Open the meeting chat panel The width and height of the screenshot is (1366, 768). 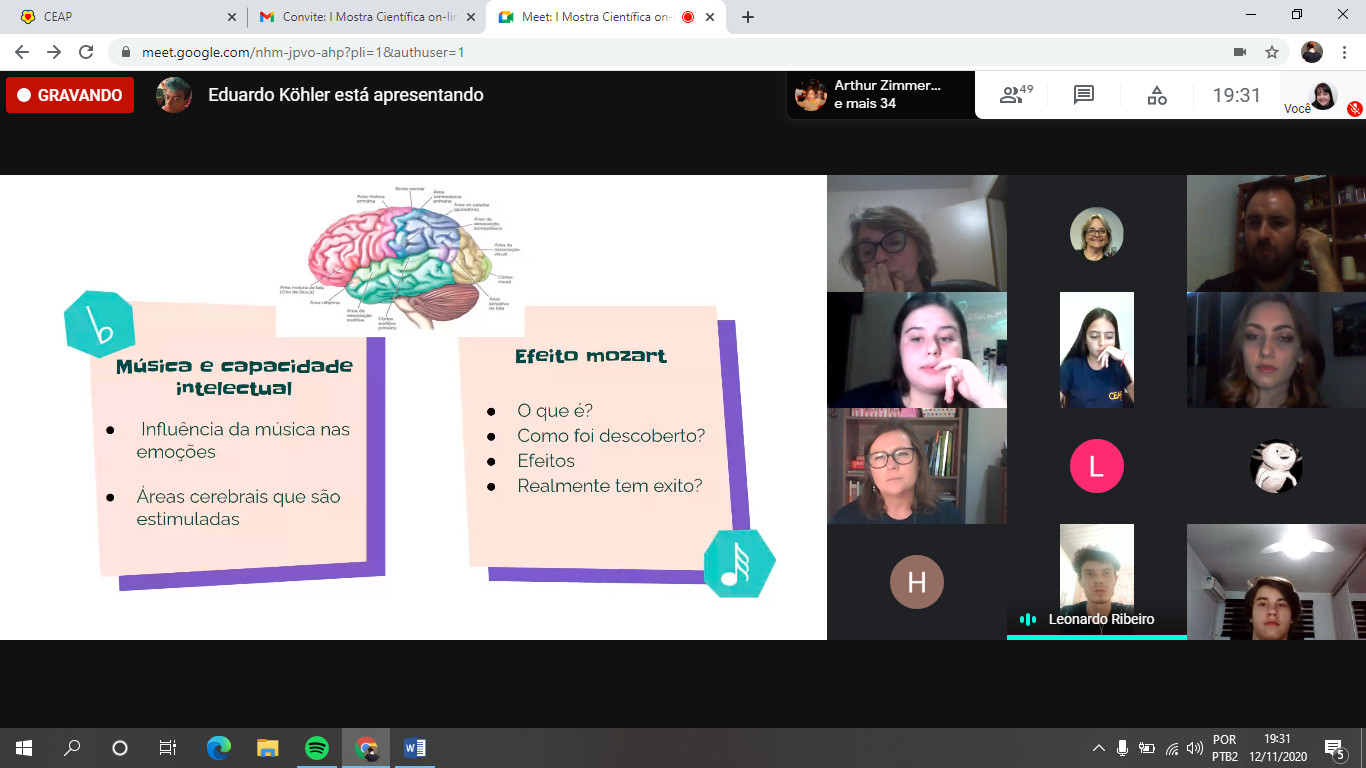[x=1084, y=95]
